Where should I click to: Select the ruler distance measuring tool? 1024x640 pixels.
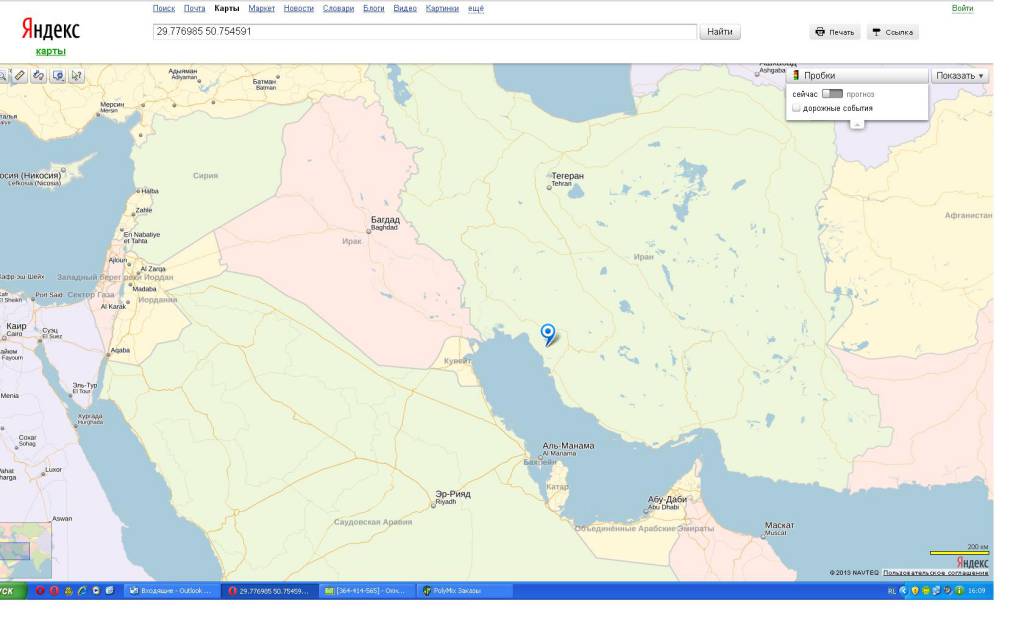click(19, 75)
